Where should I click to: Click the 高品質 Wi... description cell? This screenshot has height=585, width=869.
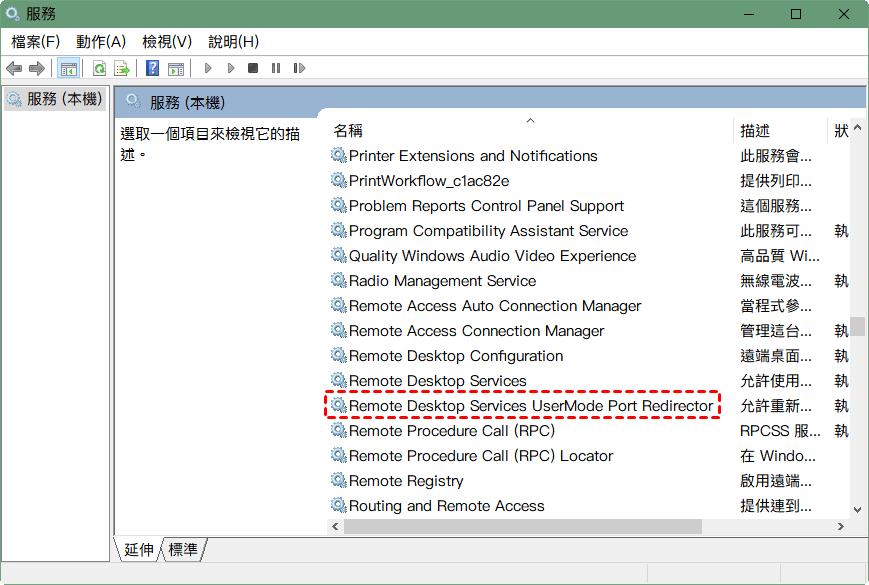click(x=779, y=256)
